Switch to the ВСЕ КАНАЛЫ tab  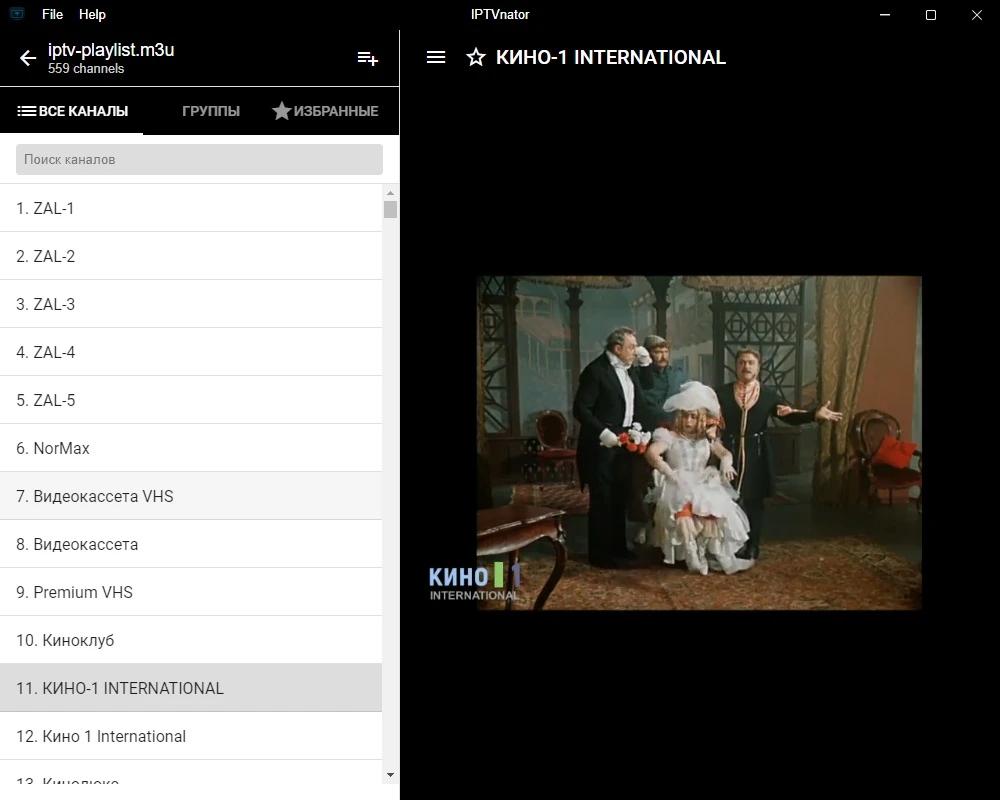(72, 111)
